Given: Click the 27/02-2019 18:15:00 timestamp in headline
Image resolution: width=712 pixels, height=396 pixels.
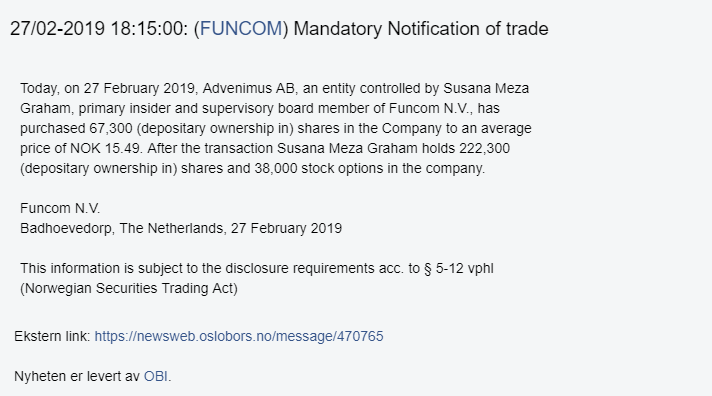Looking at the screenshot, I should coord(99,29).
